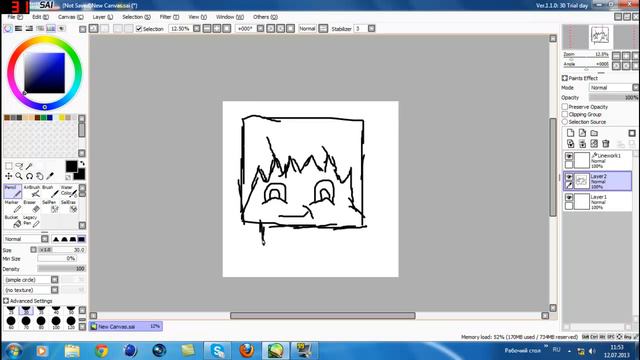Select the Eraser tool
The width and height of the screenshot is (640, 360).
point(32,207)
